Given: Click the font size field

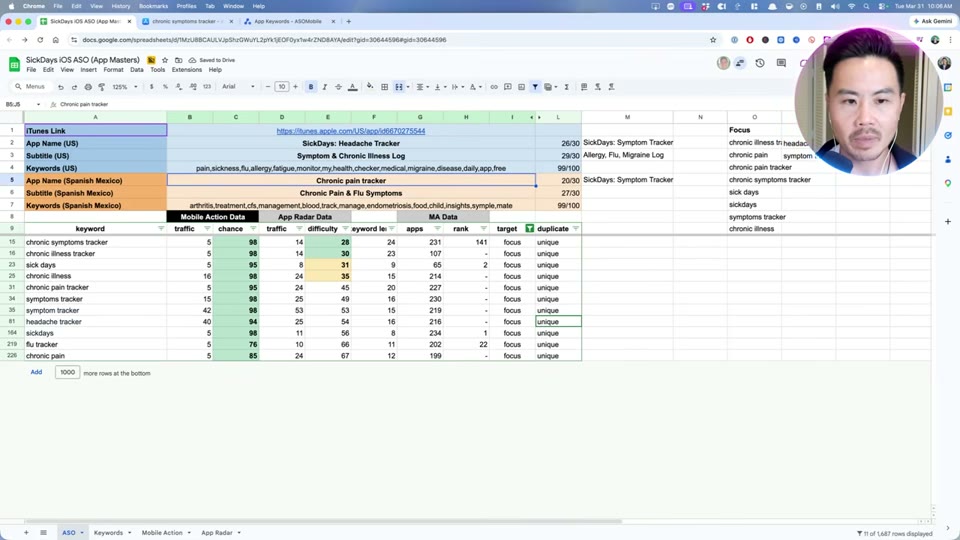Looking at the screenshot, I should click(x=282, y=87).
